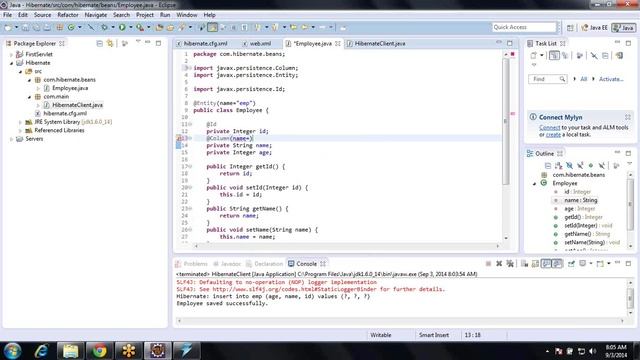Click the Remove Launch icon in Console
The image size is (640, 360).
499,264
